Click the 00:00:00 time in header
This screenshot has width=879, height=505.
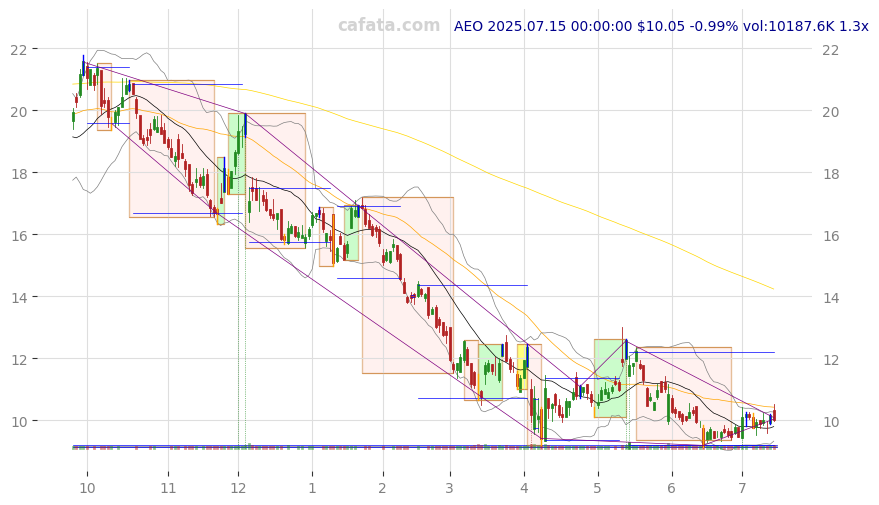click(602, 26)
